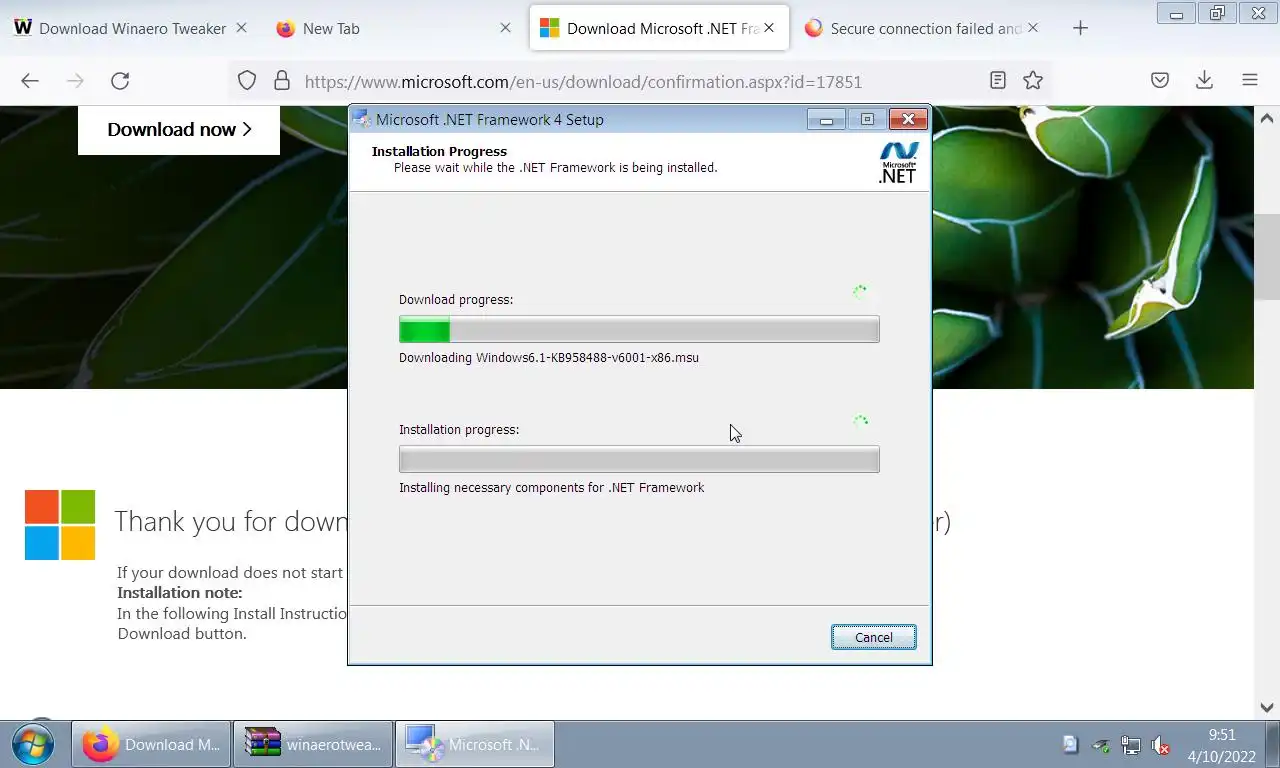Image resolution: width=1280 pixels, height=768 pixels.
Task: Close the New Tab tab
Action: (505, 28)
